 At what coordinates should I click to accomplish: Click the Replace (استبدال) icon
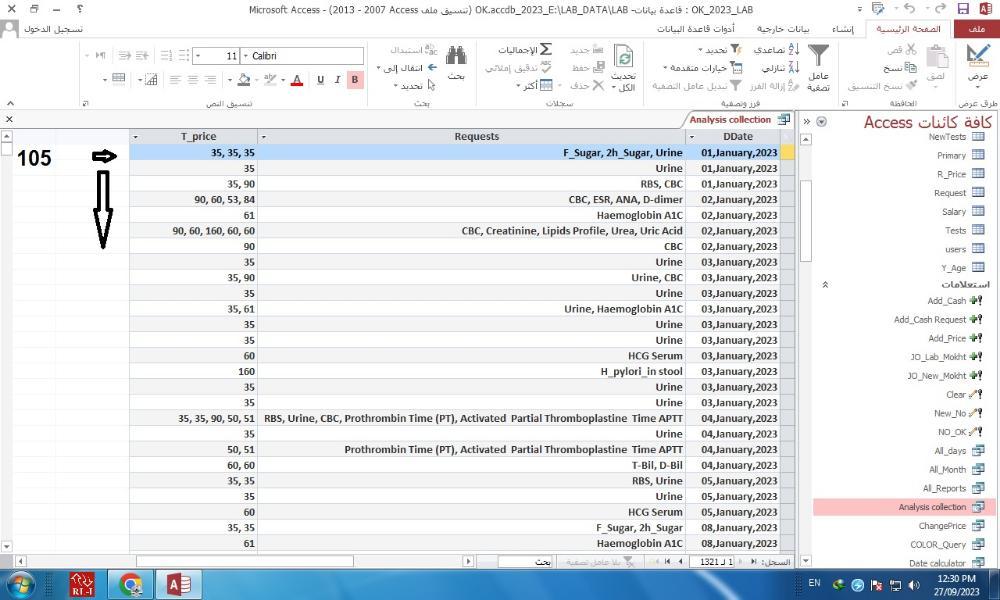[x=431, y=49]
